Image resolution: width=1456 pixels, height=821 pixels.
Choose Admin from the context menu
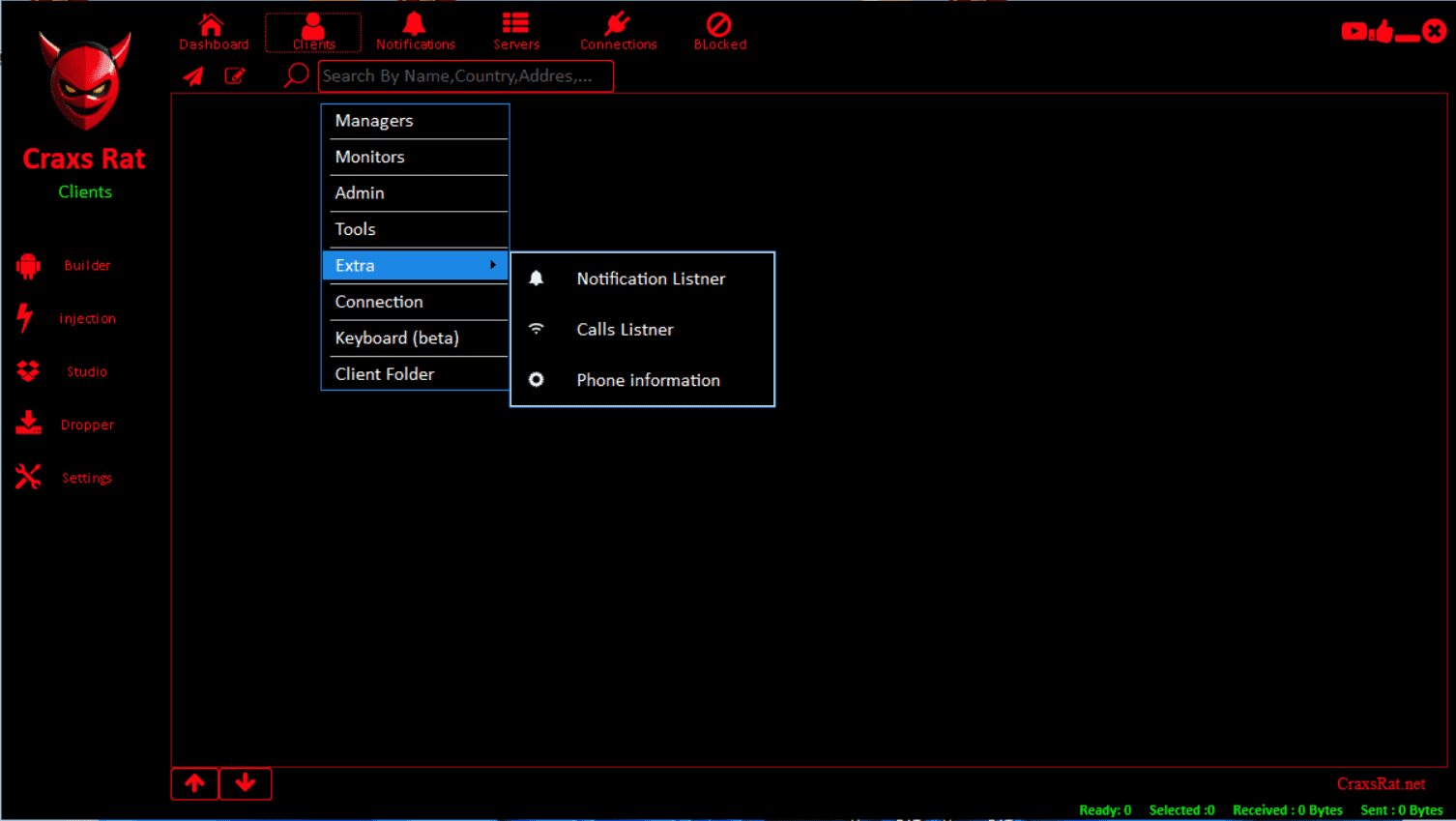[x=415, y=193]
